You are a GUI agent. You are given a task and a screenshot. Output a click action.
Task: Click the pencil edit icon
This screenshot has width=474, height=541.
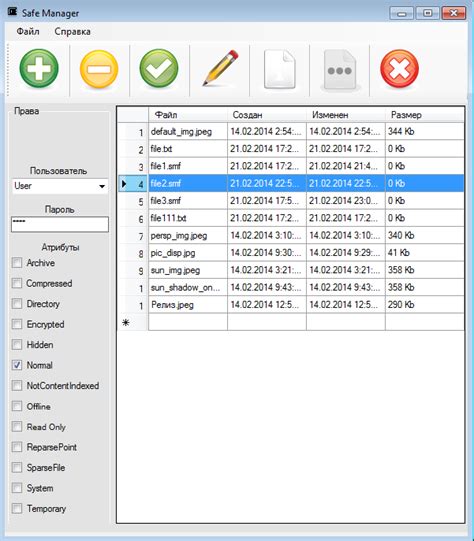pos(220,68)
